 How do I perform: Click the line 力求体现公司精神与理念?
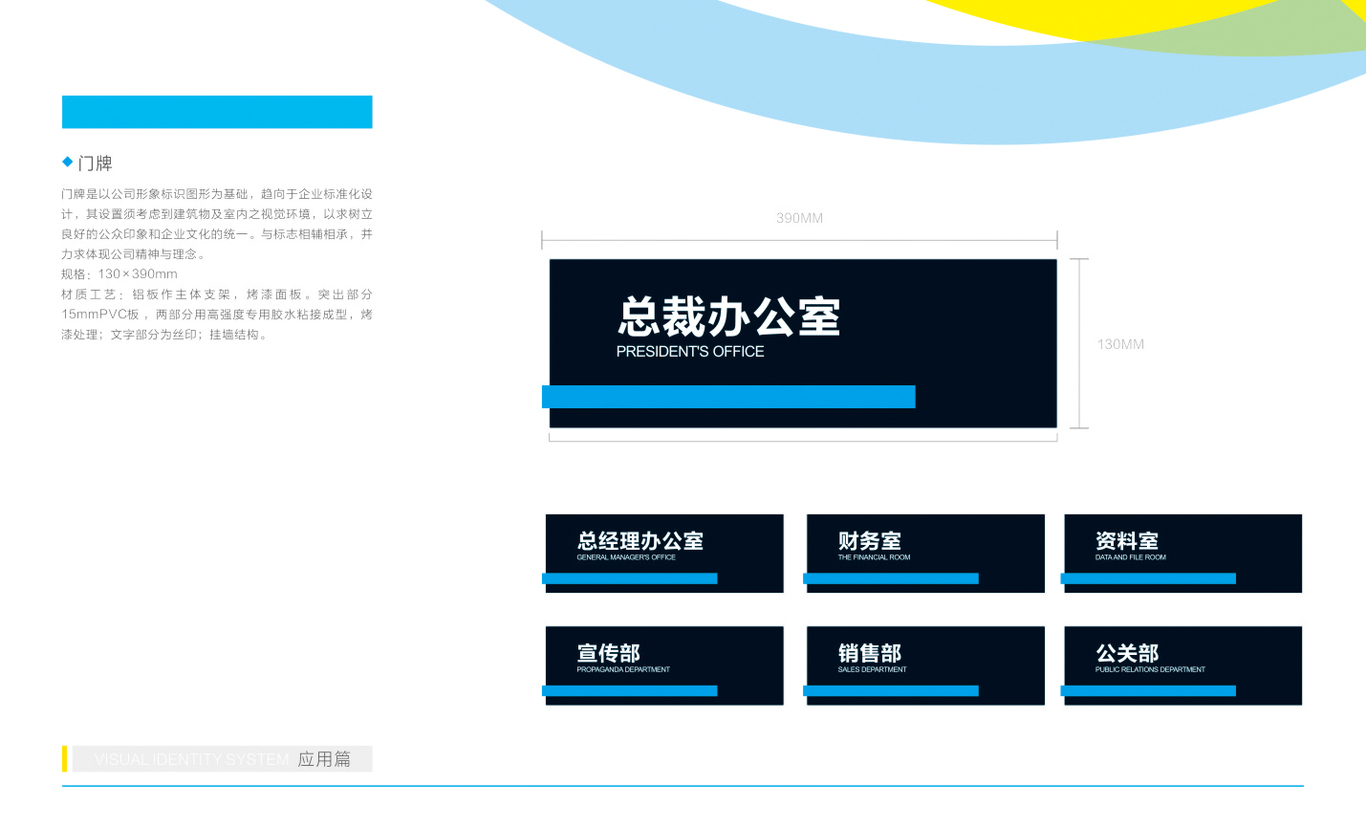pyautogui.click(x=133, y=254)
